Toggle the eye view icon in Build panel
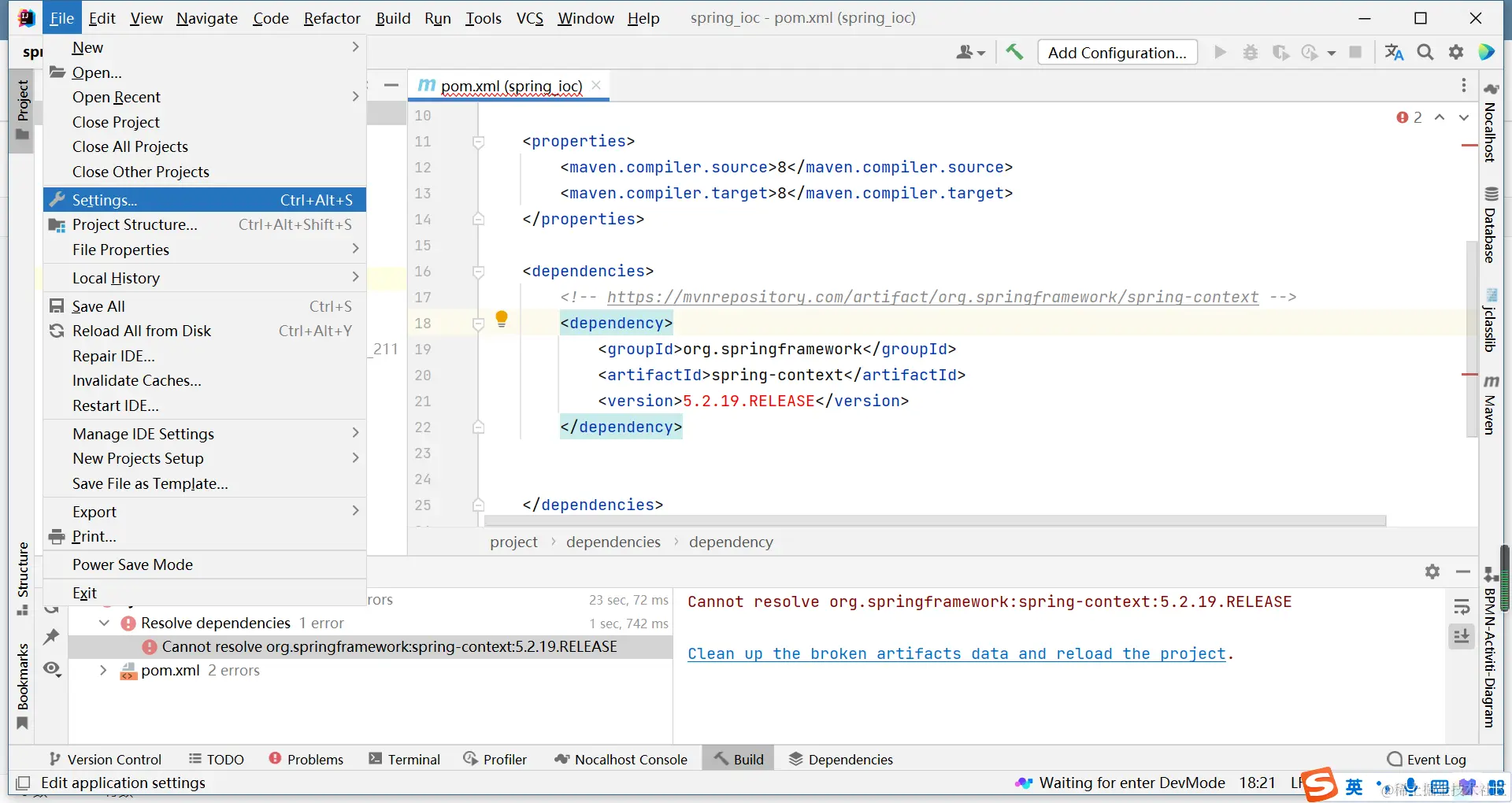 tap(52, 668)
